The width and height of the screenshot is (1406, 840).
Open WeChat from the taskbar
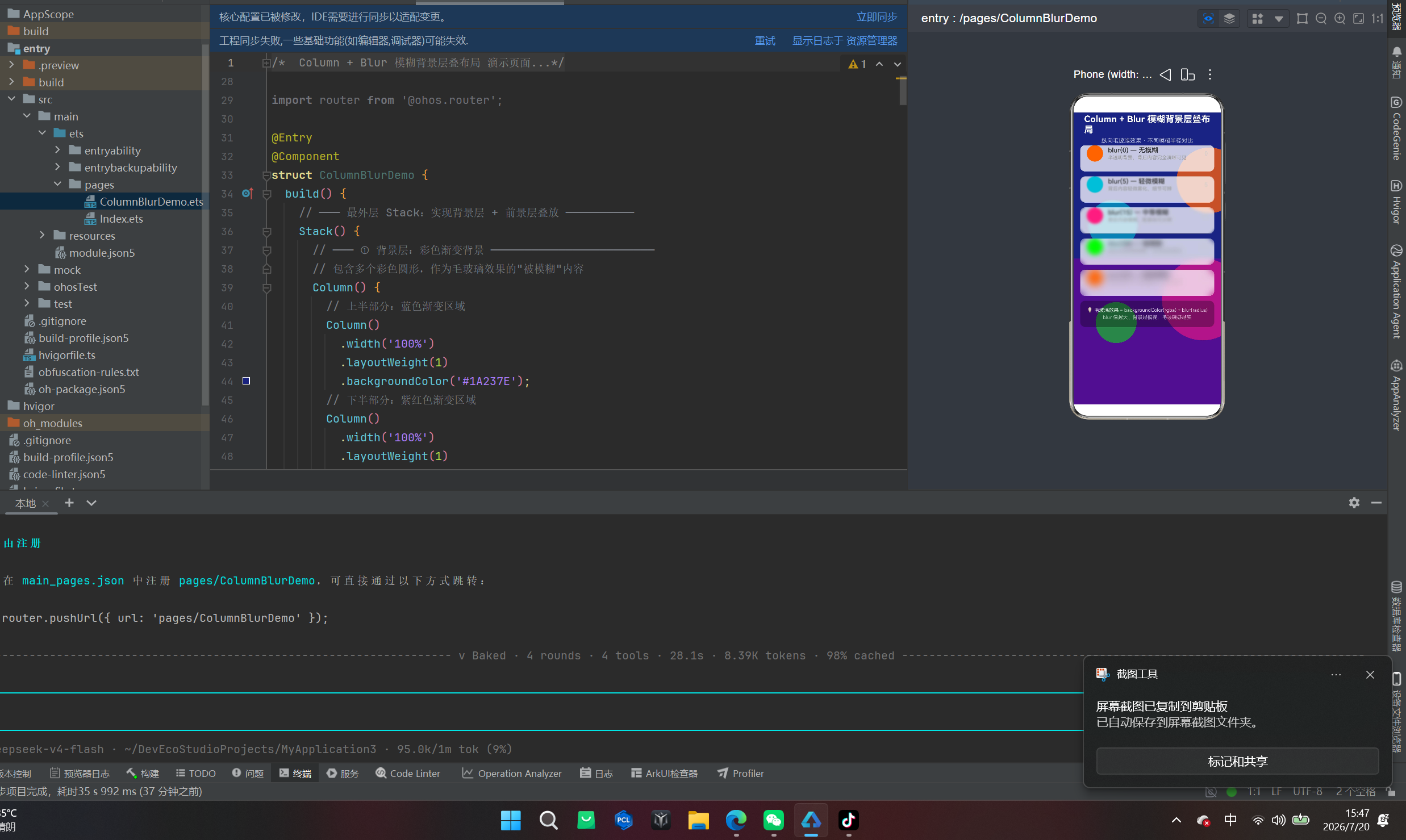coord(774,820)
